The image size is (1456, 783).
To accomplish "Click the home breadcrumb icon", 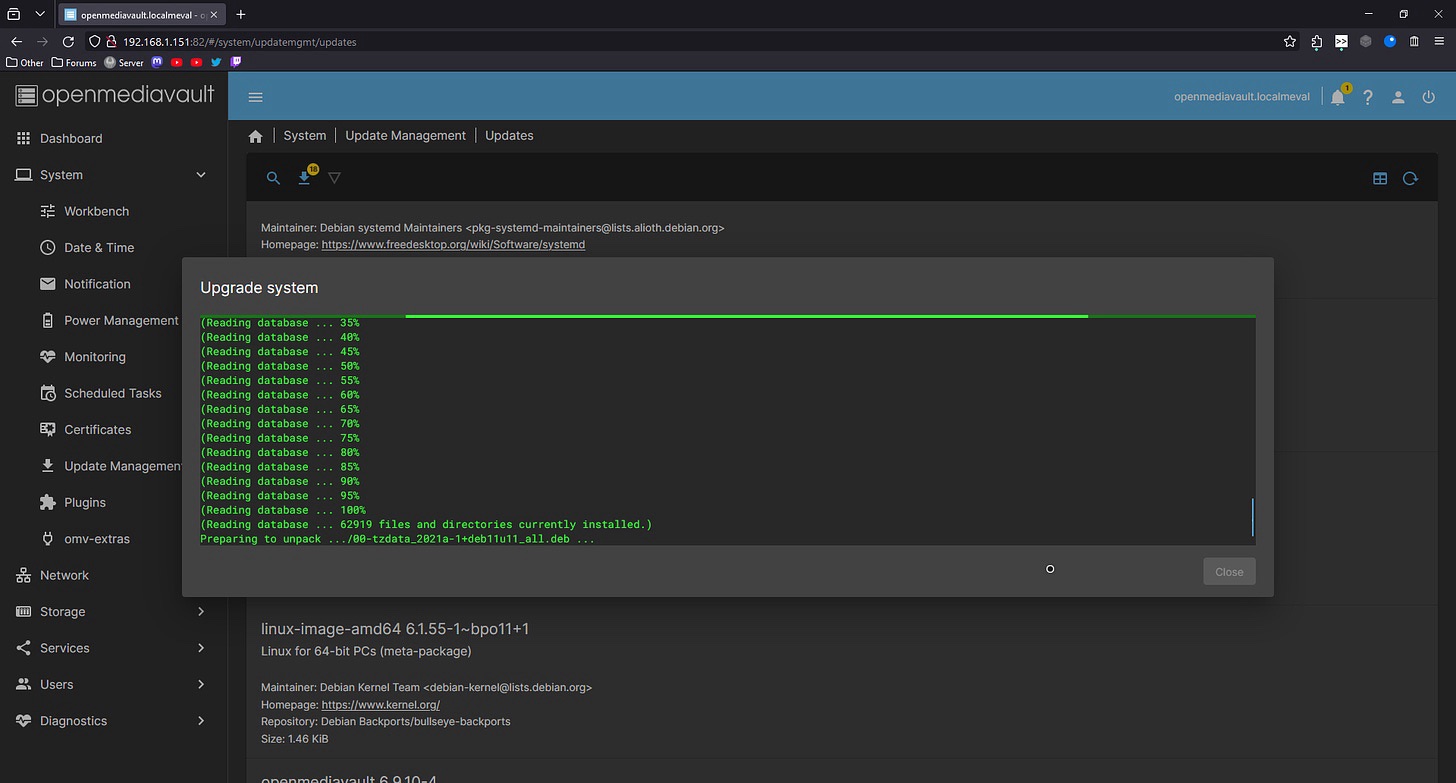I will (256, 136).
